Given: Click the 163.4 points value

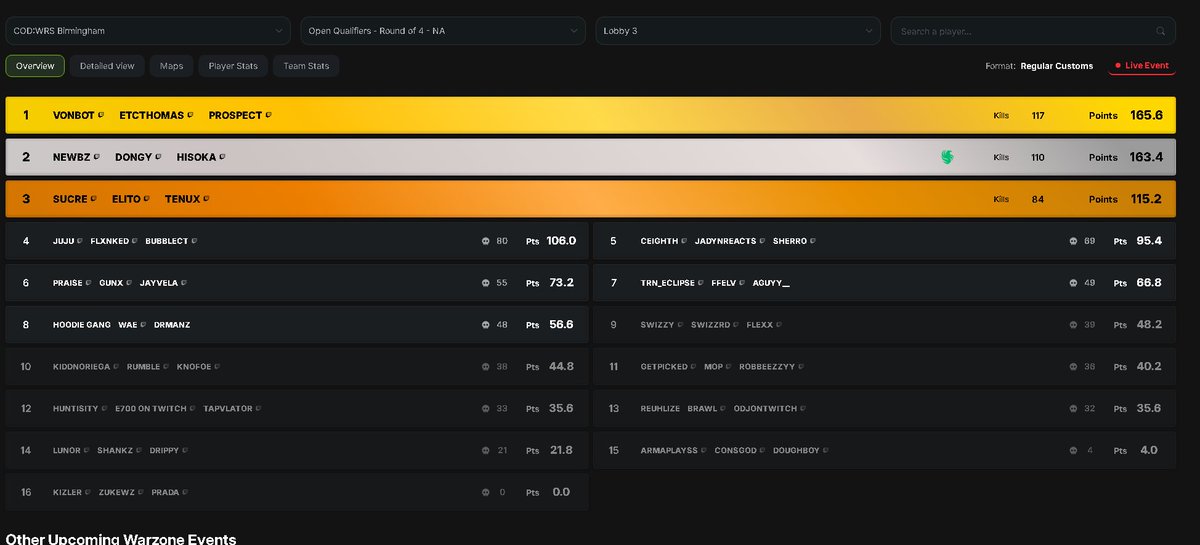Looking at the screenshot, I should (x=1146, y=157).
